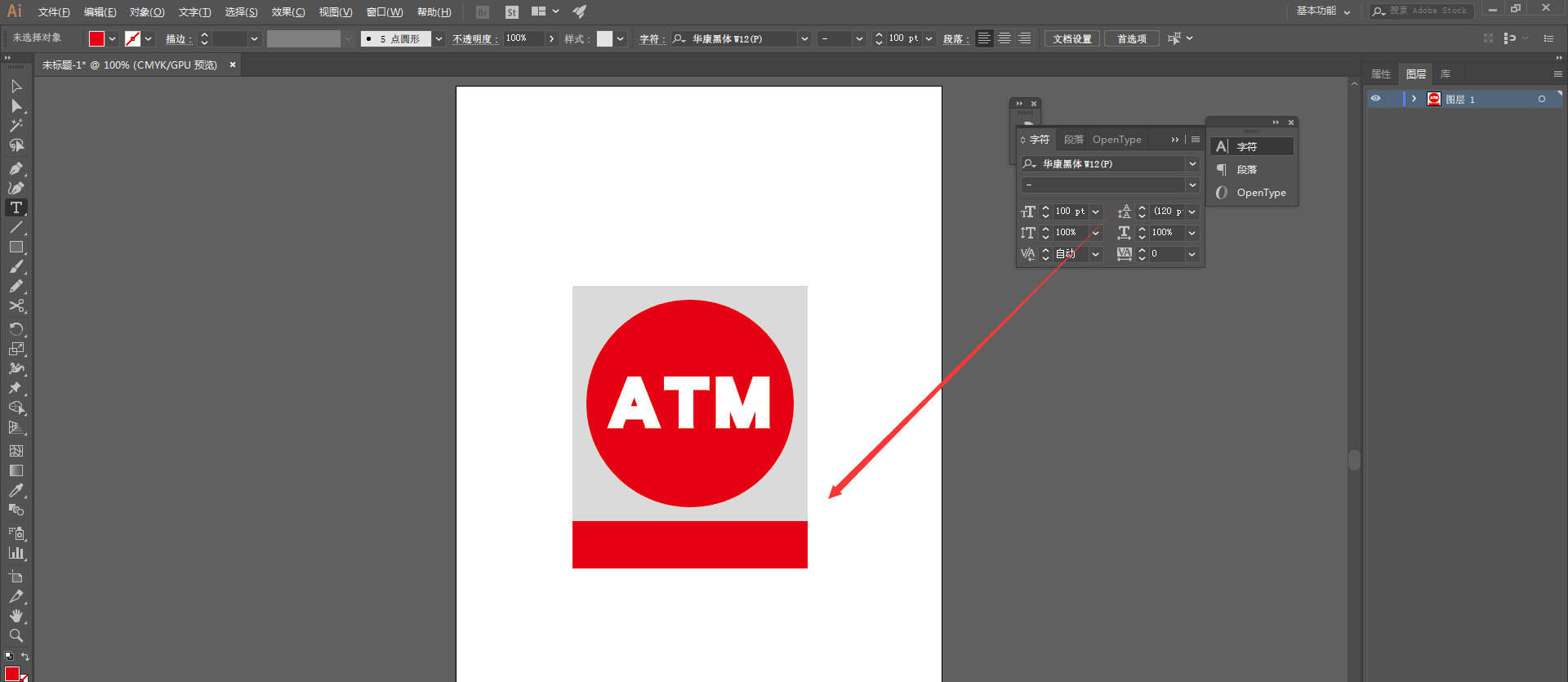Switch to the 属性 panel tab
This screenshot has height=682, width=1568.
(x=1381, y=74)
